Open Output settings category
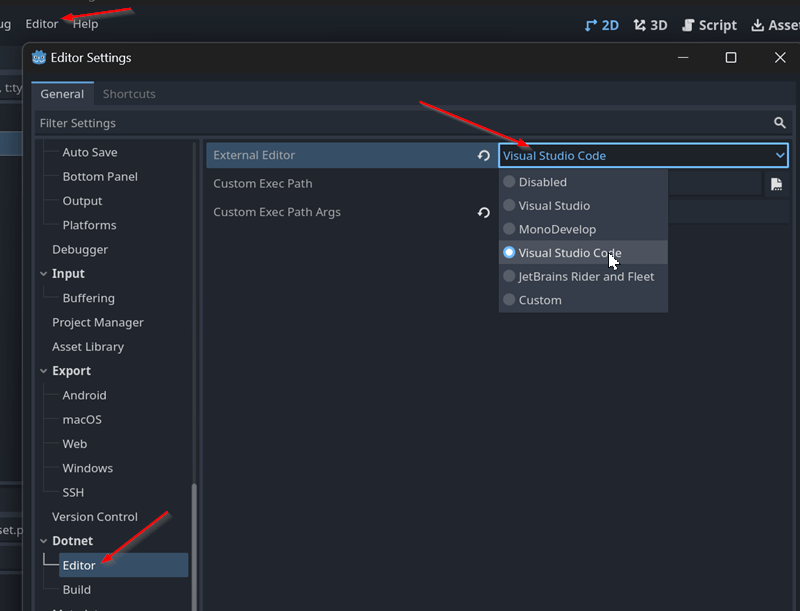 click(82, 201)
